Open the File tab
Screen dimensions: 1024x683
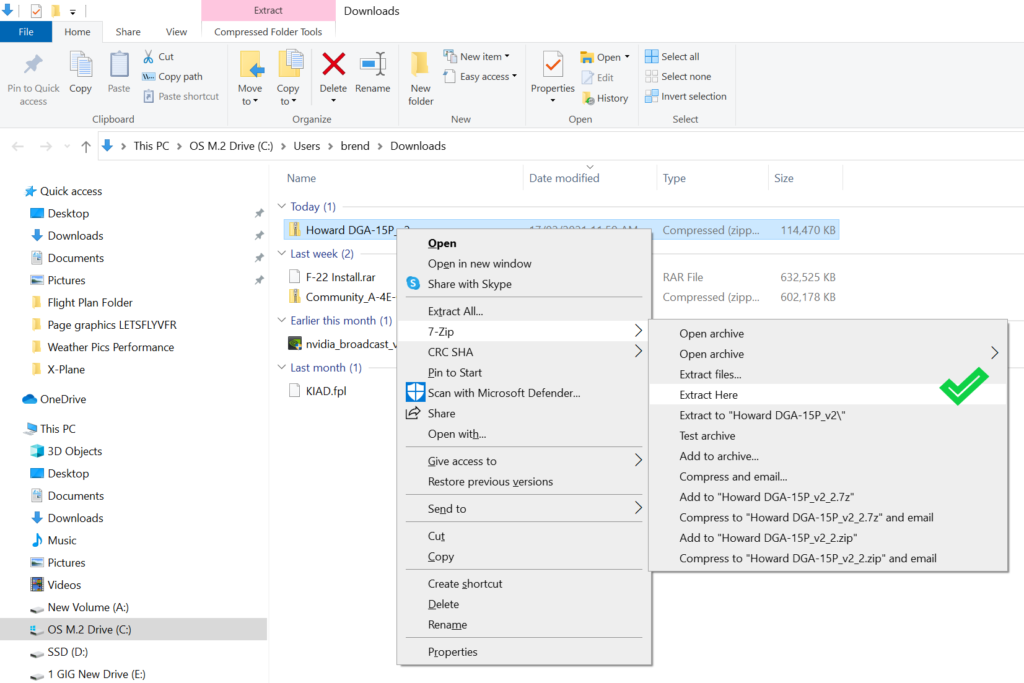tap(26, 31)
